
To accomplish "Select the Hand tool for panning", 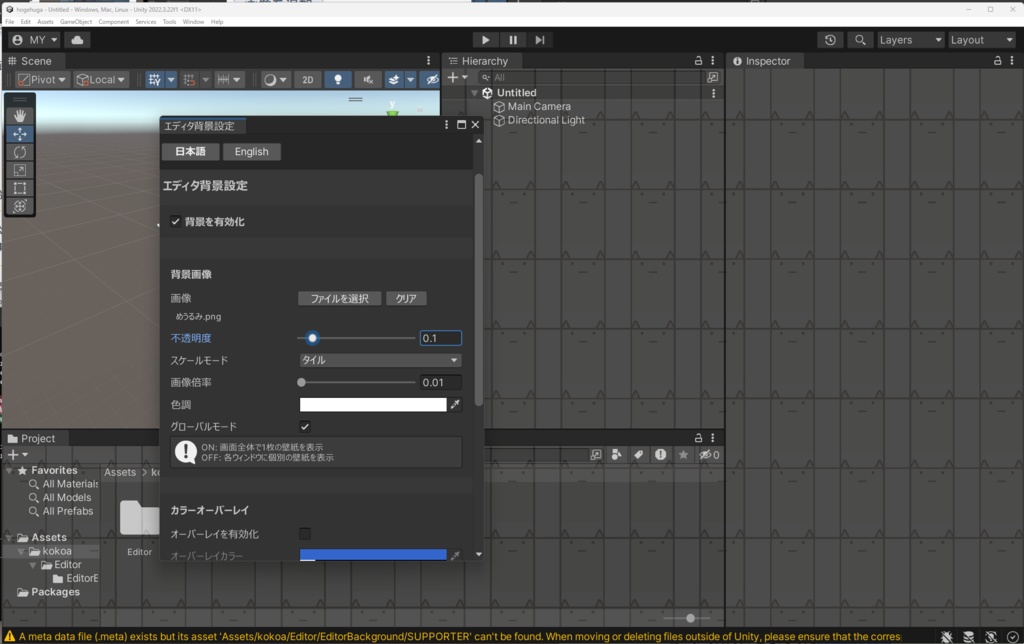I will [17, 115].
